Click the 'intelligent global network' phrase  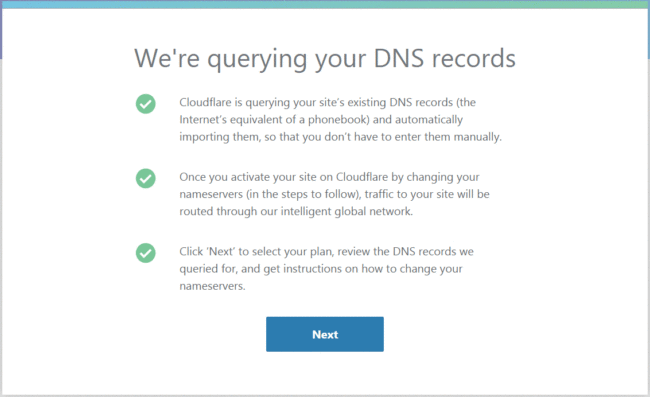347,211
